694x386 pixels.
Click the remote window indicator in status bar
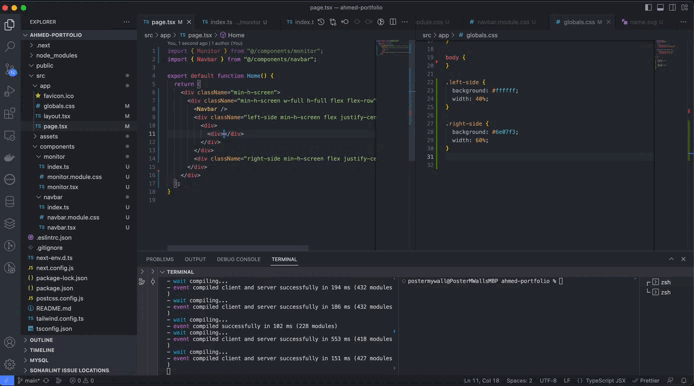coord(7,380)
